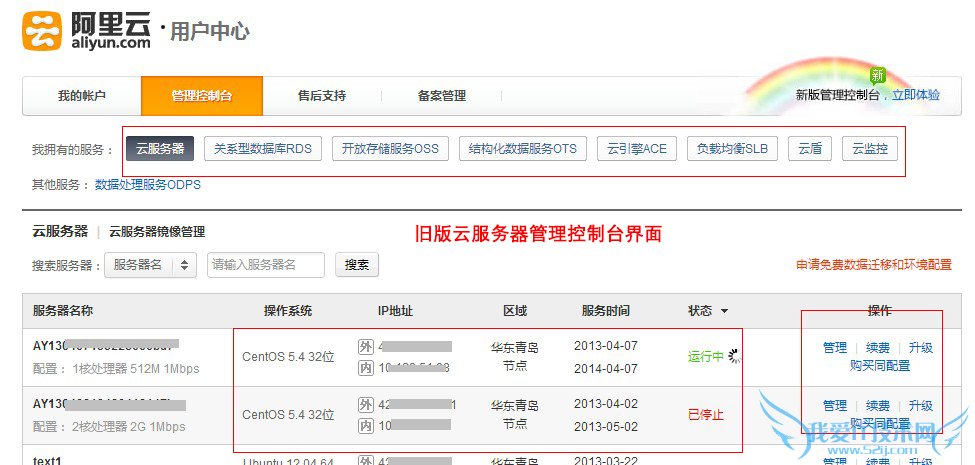Click 升级 for the stopped server
The image size is (975, 465).
pyautogui.click(x=921, y=405)
